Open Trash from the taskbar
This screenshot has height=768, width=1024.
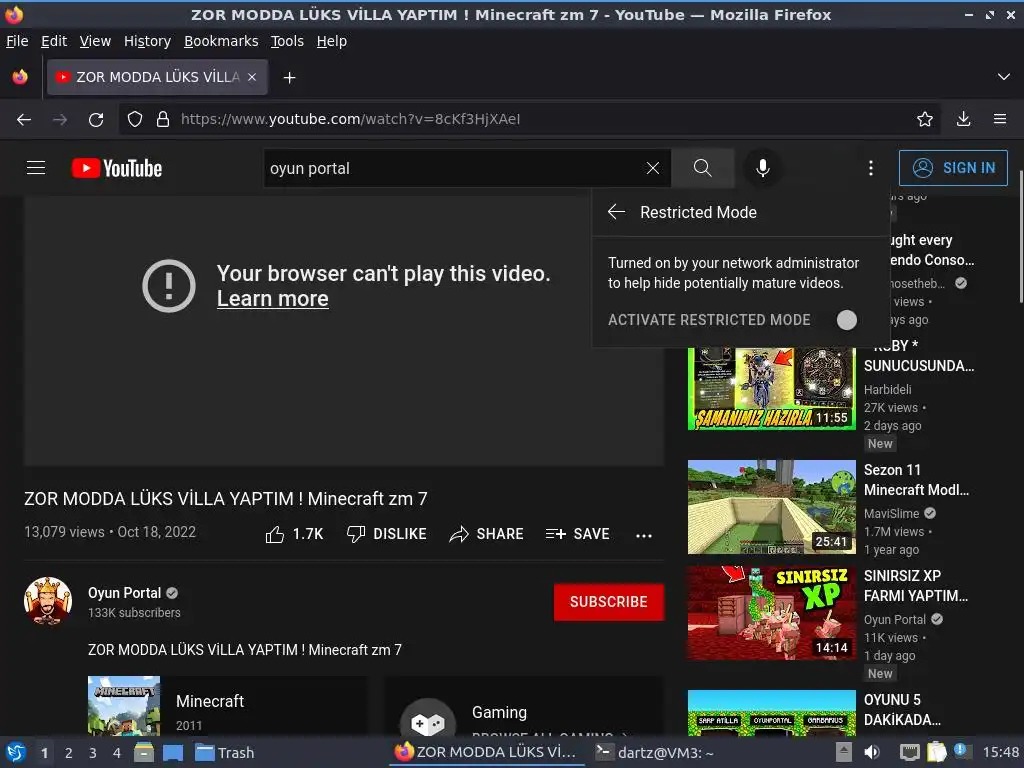225,752
